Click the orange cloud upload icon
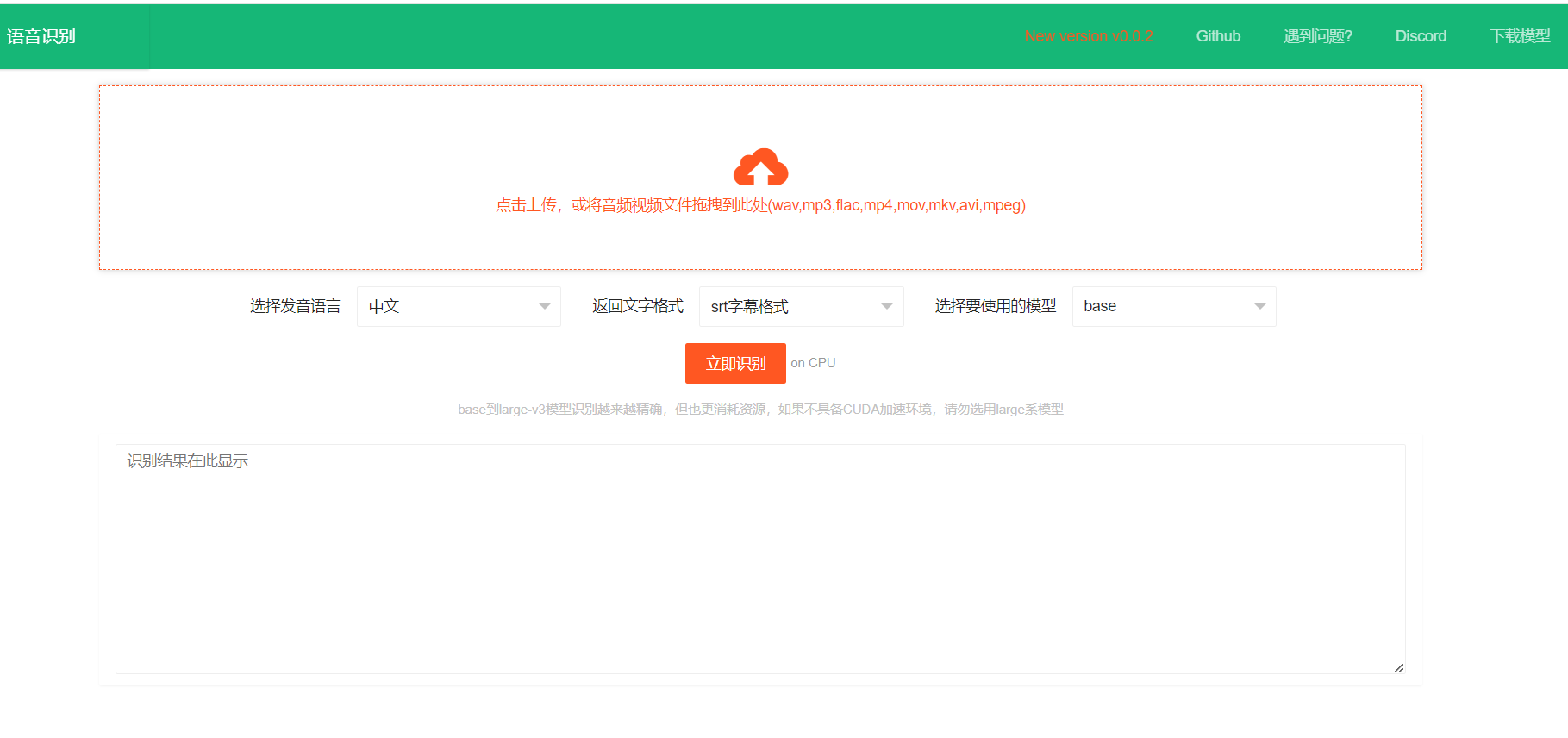1568x738 pixels. click(760, 167)
